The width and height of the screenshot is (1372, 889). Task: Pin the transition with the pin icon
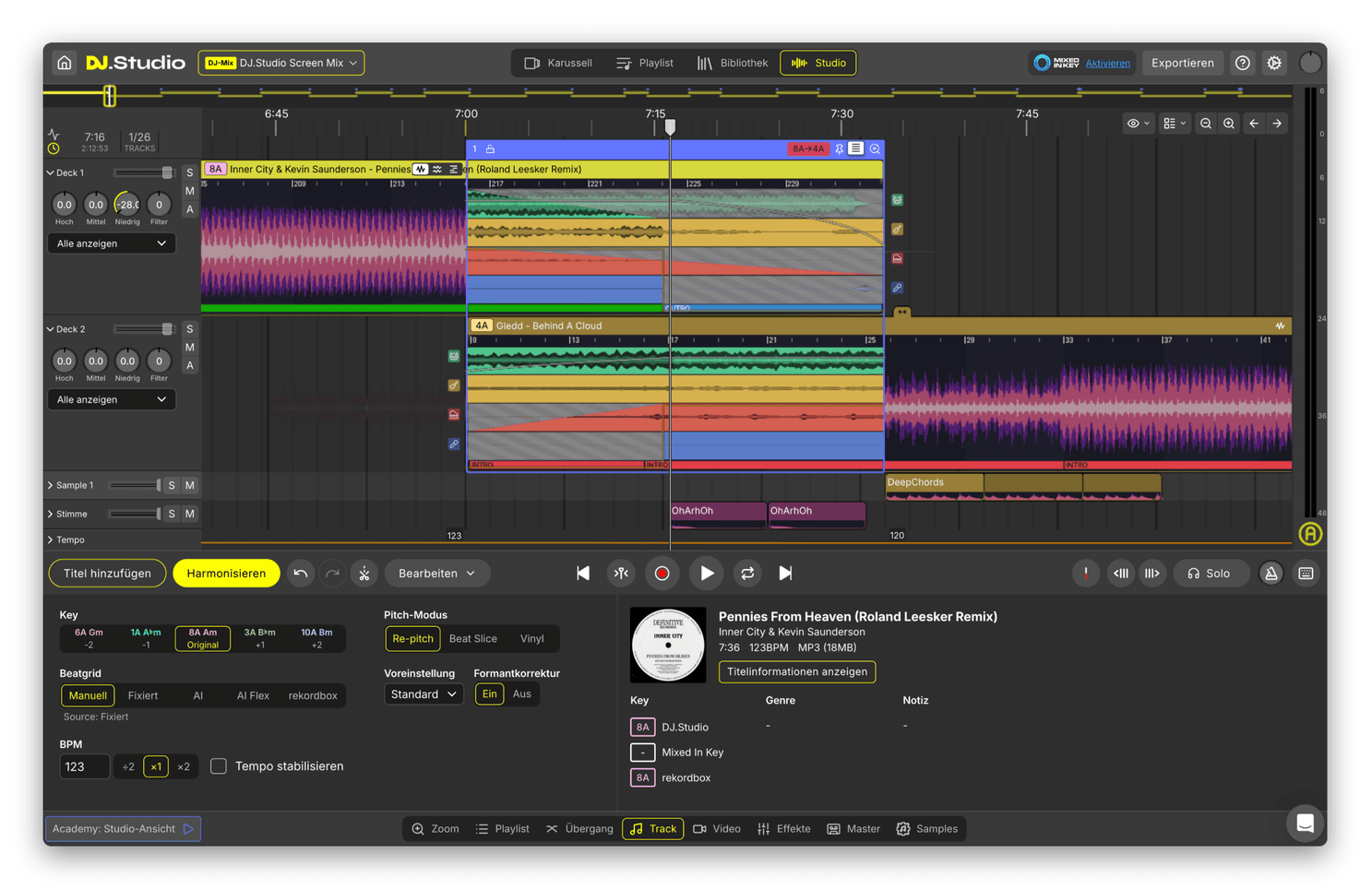[x=840, y=148]
